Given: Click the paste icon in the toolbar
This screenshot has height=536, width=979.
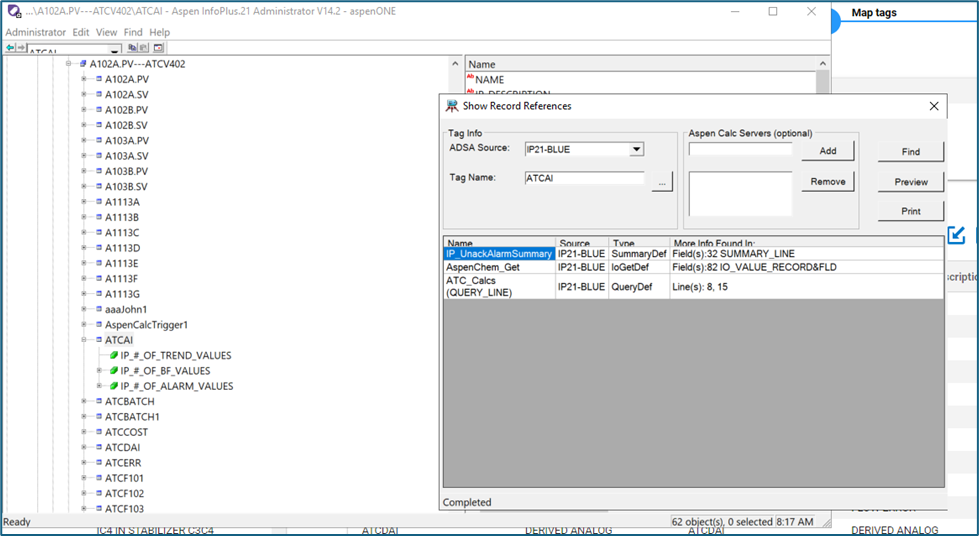Looking at the screenshot, I should pos(143,47).
